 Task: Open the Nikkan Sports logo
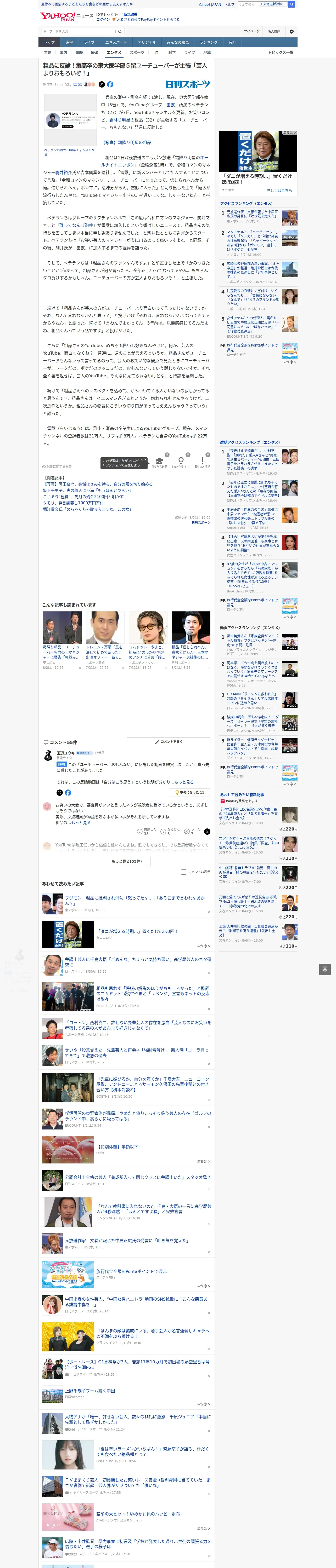tap(188, 85)
